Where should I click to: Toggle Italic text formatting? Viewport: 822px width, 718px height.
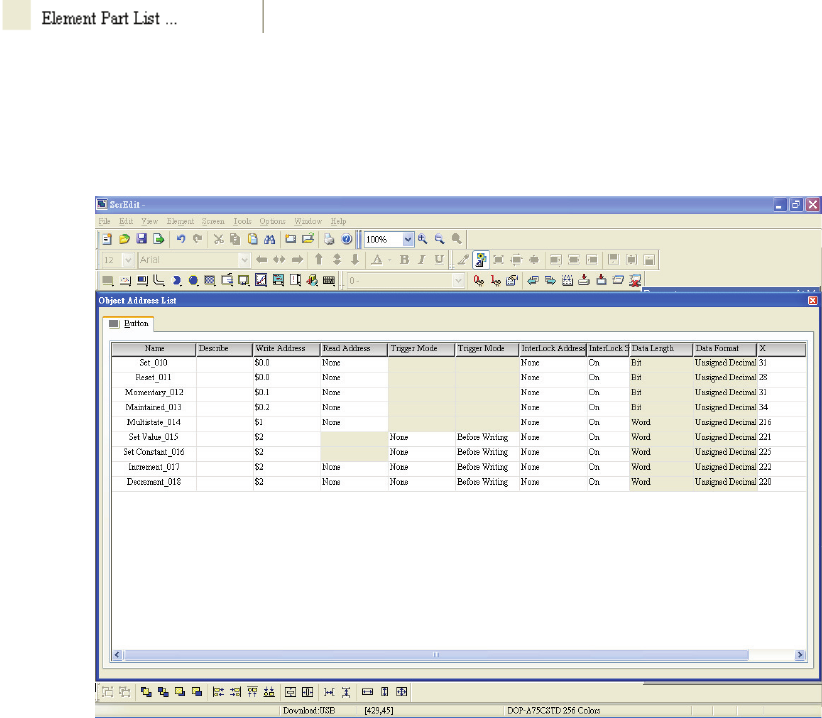coord(422,259)
